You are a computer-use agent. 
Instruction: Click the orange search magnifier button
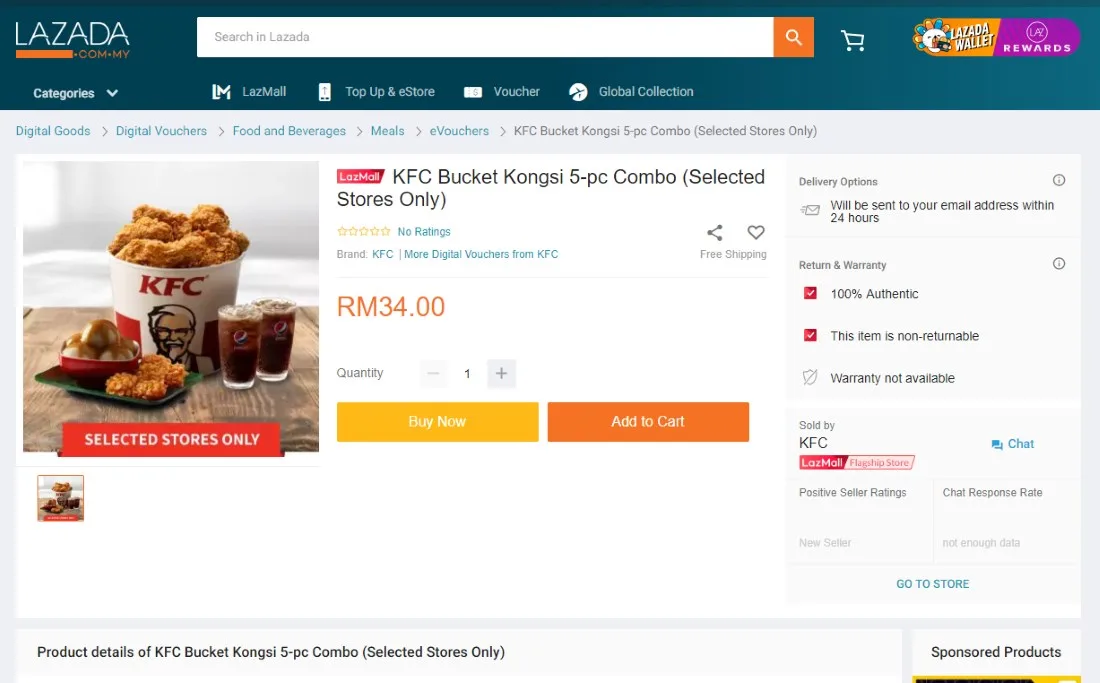(793, 37)
